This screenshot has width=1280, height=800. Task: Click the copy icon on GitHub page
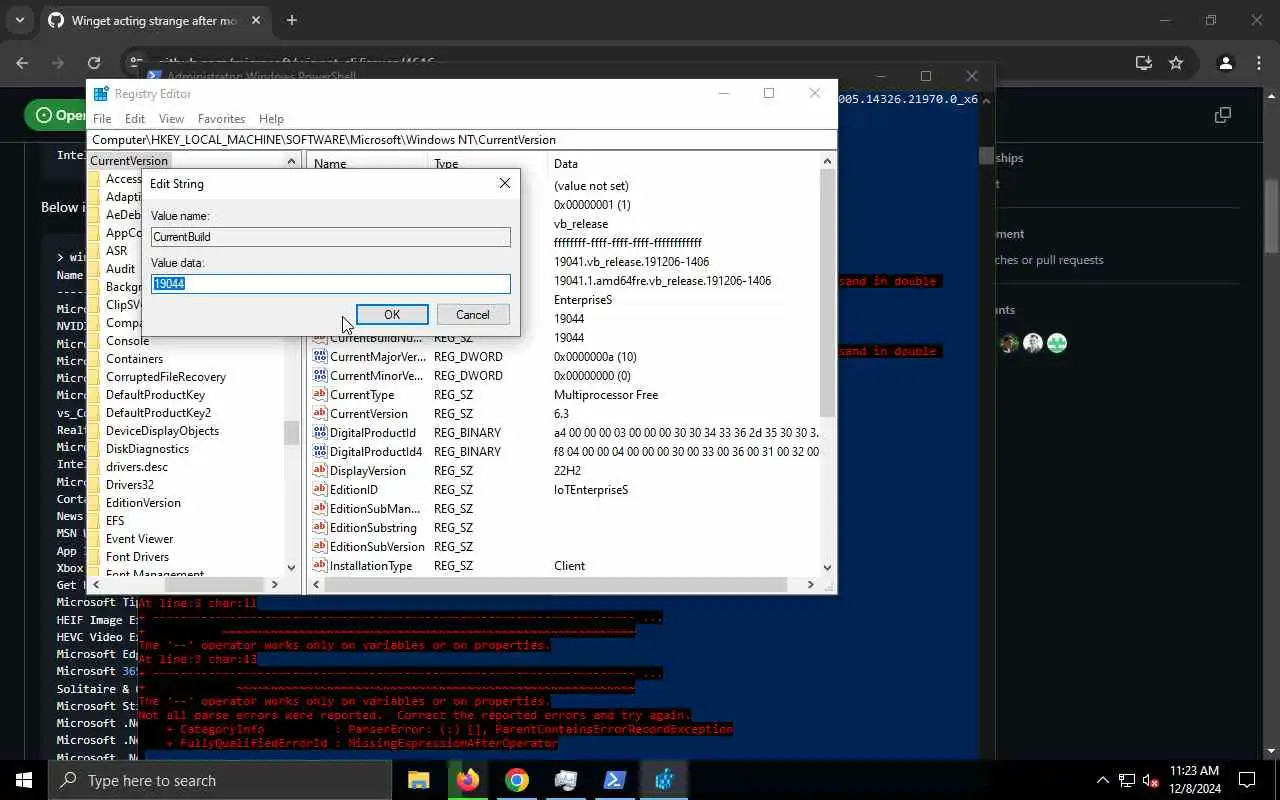[x=1222, y=115]
